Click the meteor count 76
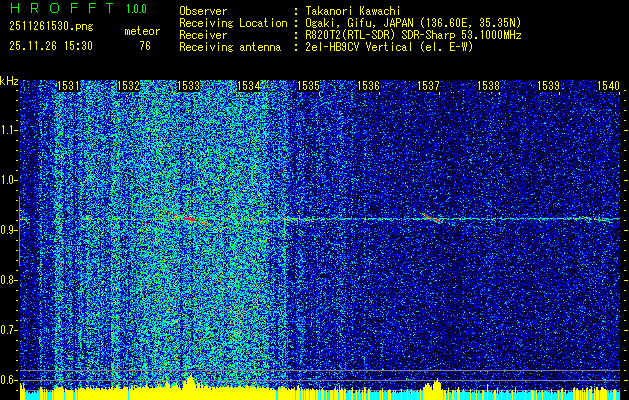 [x=145, y=46]
